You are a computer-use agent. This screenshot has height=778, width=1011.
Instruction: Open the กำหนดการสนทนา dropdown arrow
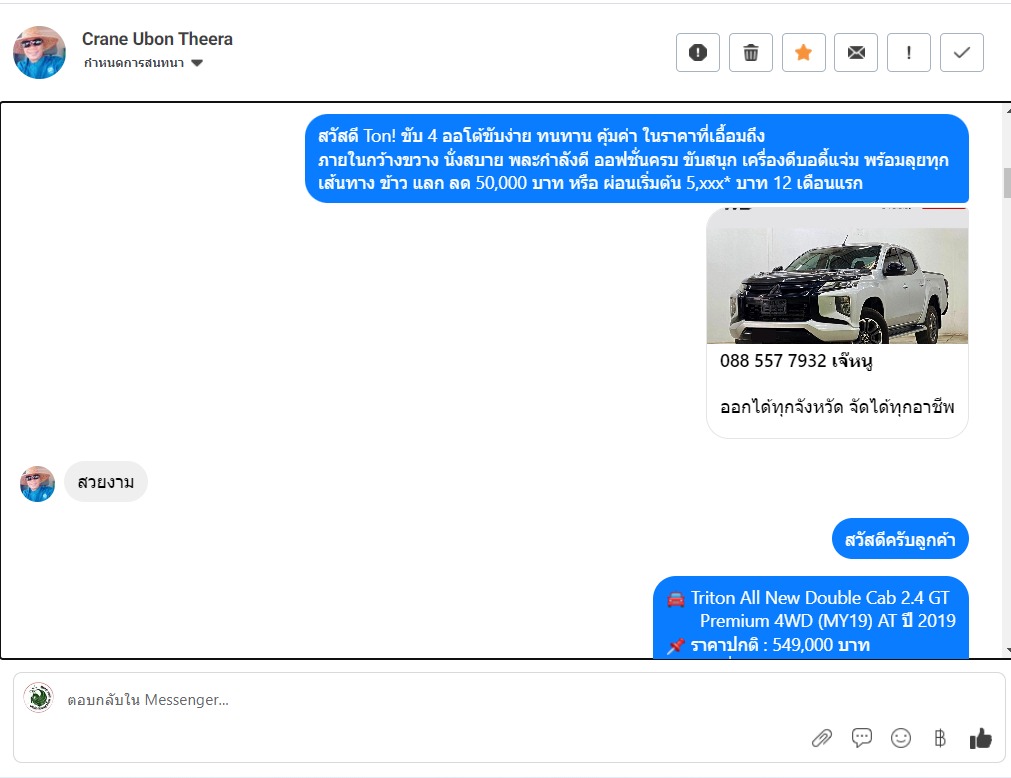point(197,63)
